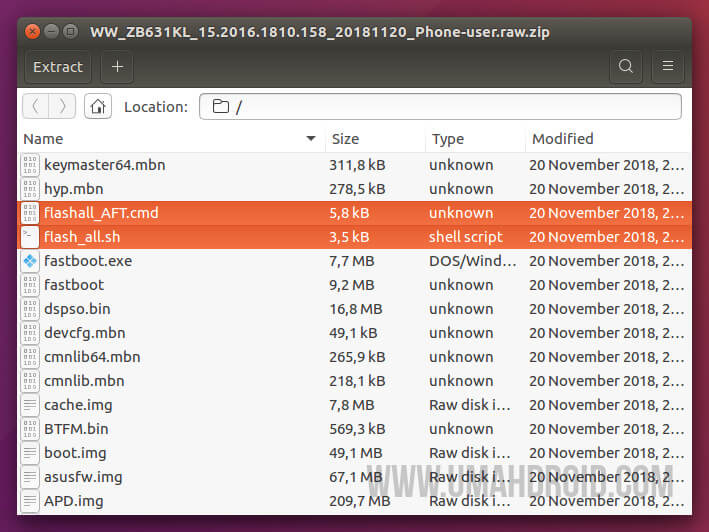Select the asusfw.img file name

tap(83, 476)
